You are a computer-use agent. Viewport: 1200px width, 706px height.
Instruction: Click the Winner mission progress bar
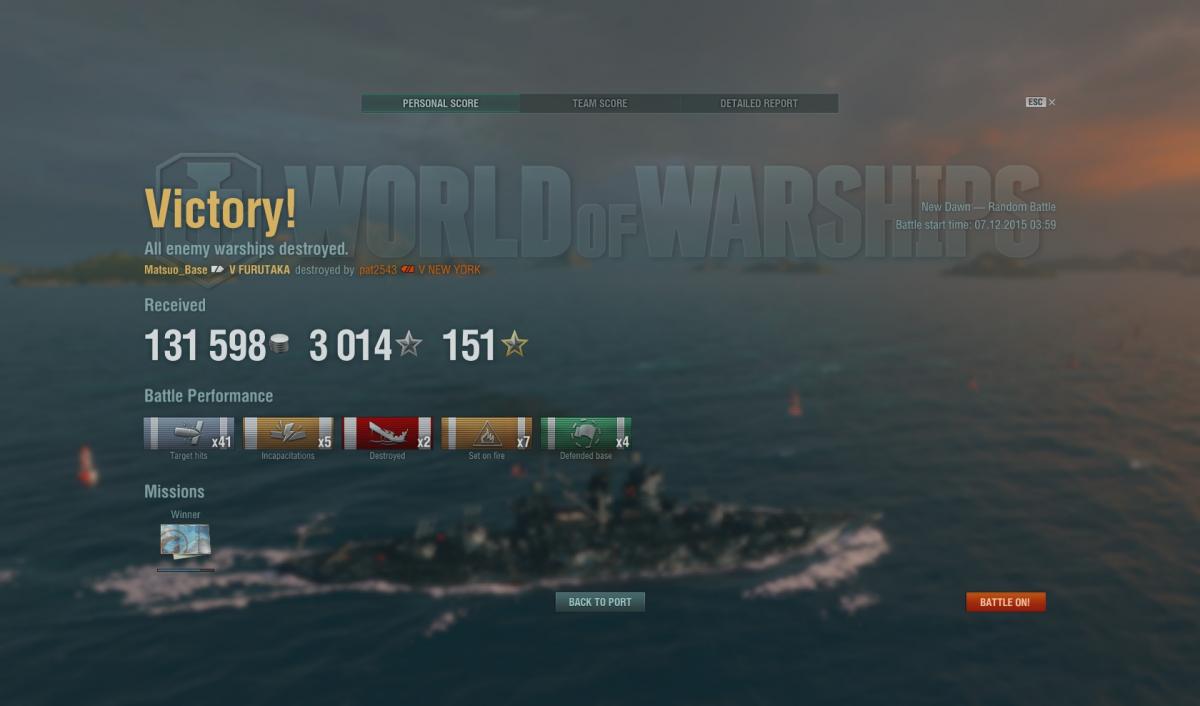(x=185, y=570)
